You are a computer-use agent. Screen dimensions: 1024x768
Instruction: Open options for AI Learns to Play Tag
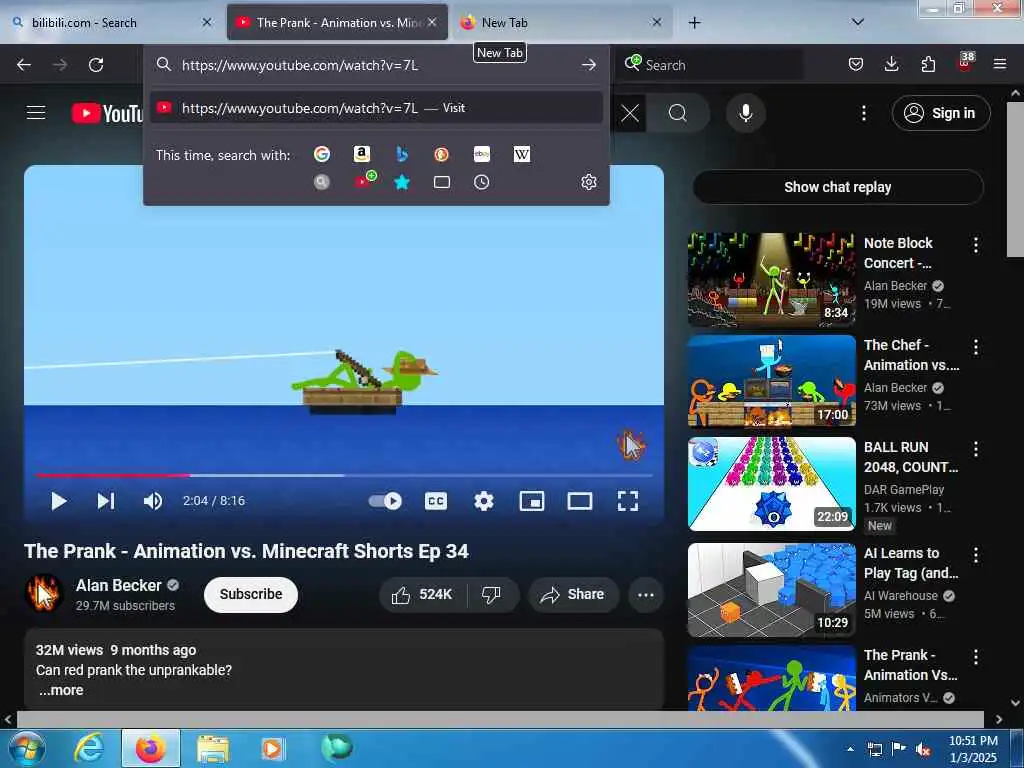[975, 555]
